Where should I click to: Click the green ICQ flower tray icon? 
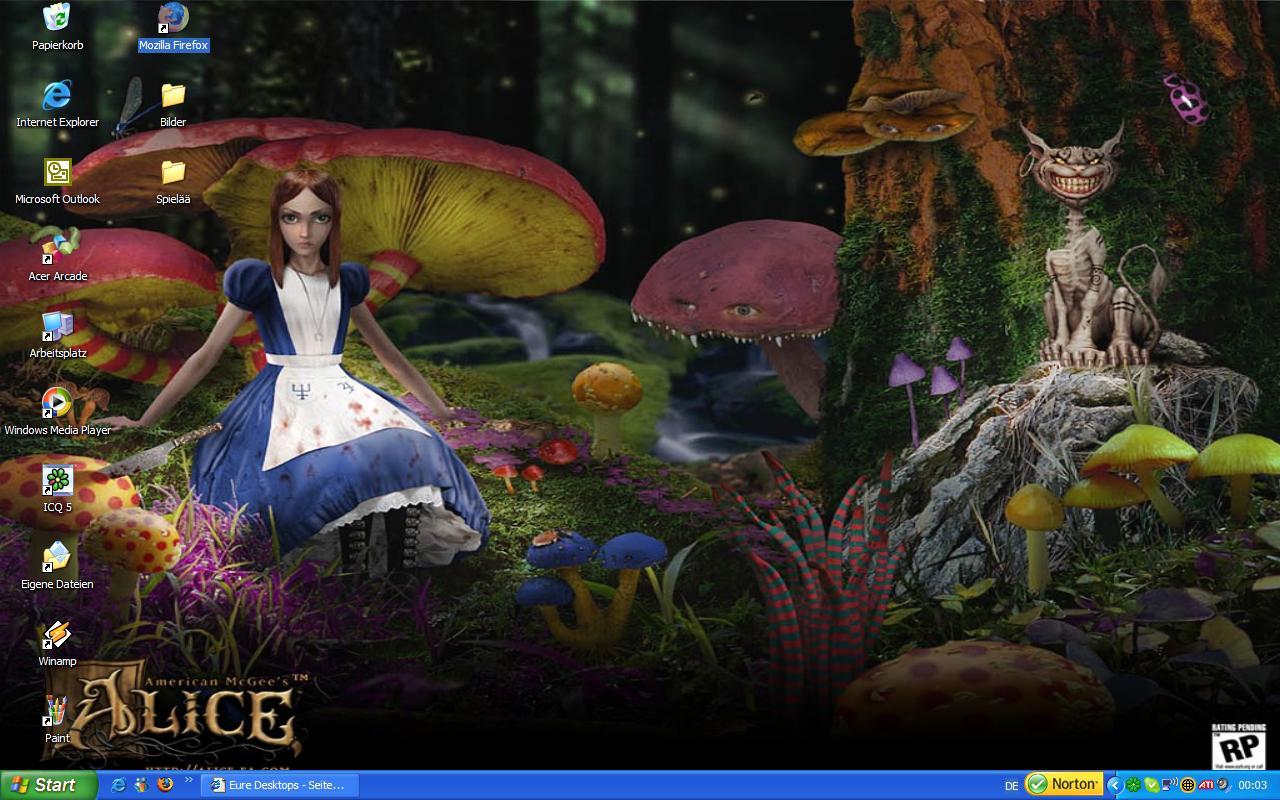point(1134,785)
